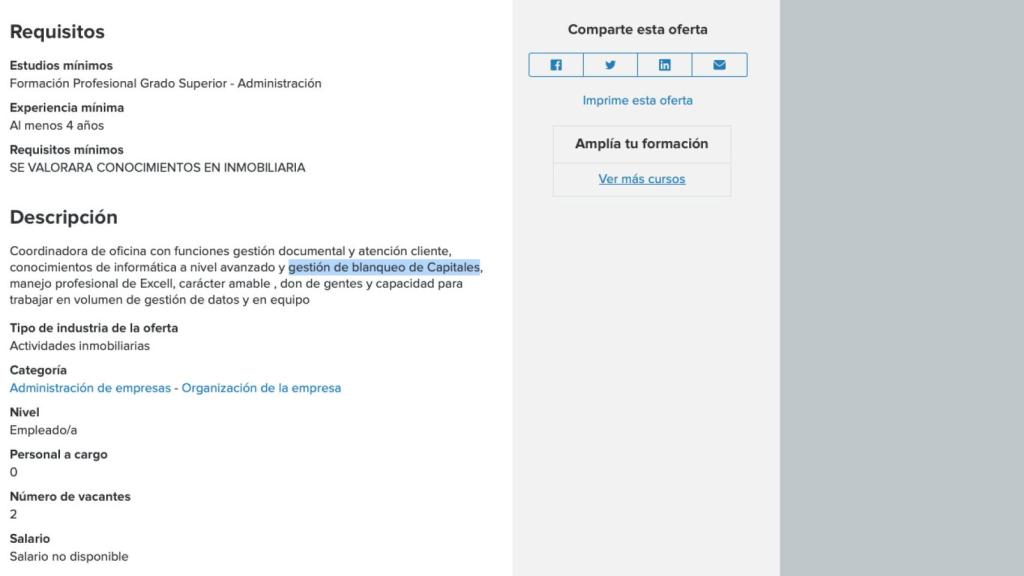Share the offer on Facebook
The width and height of the screenshot is (1024, 576).
click(556, 64)
